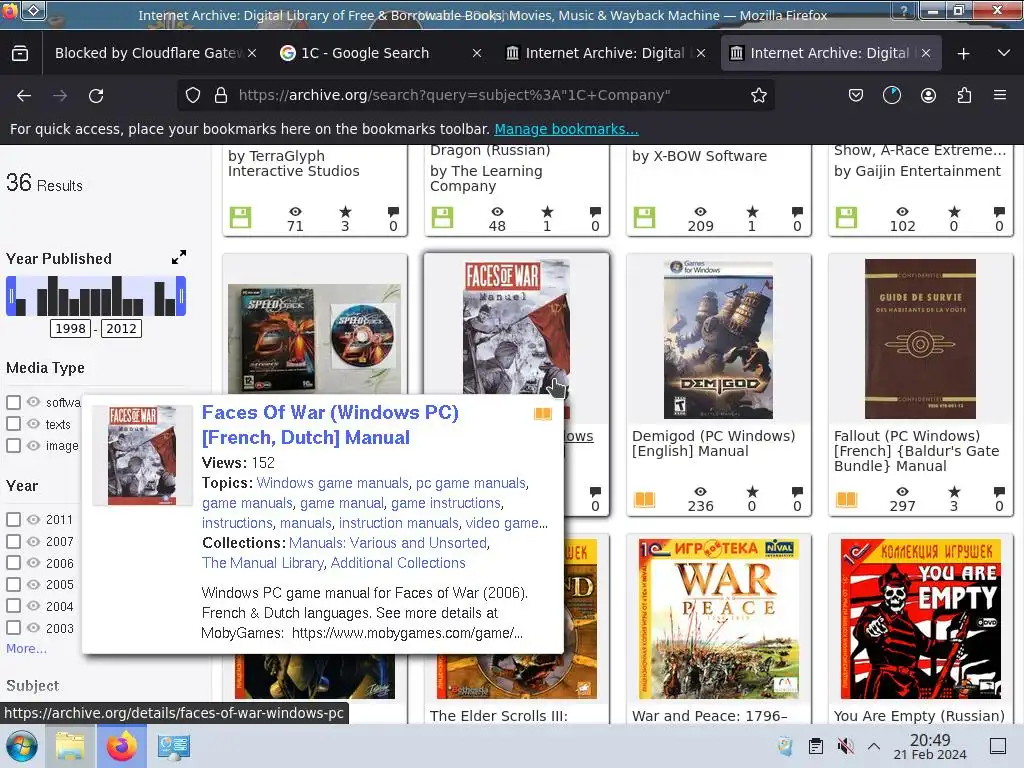Open the tracking protection shield icon

(193, 95)
